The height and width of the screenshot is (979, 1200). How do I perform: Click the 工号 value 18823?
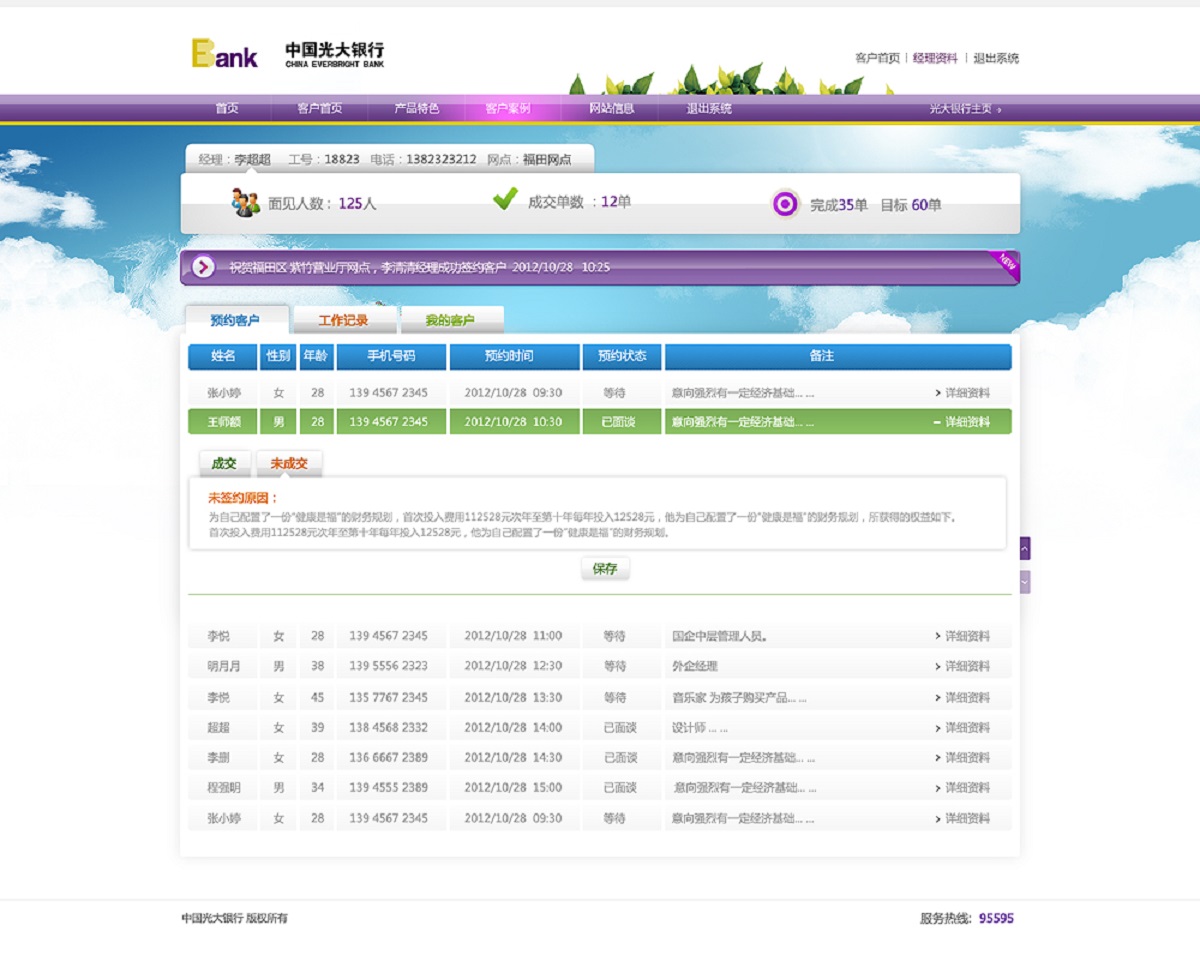point(342,159)
